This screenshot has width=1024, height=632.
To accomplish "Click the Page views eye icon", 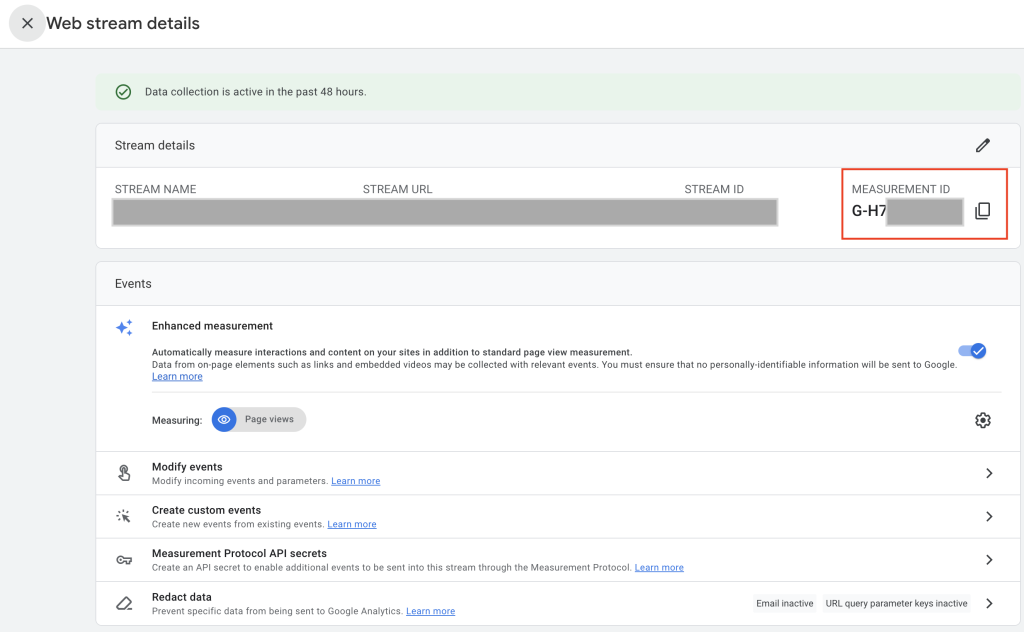I will (x=224, y=419).
